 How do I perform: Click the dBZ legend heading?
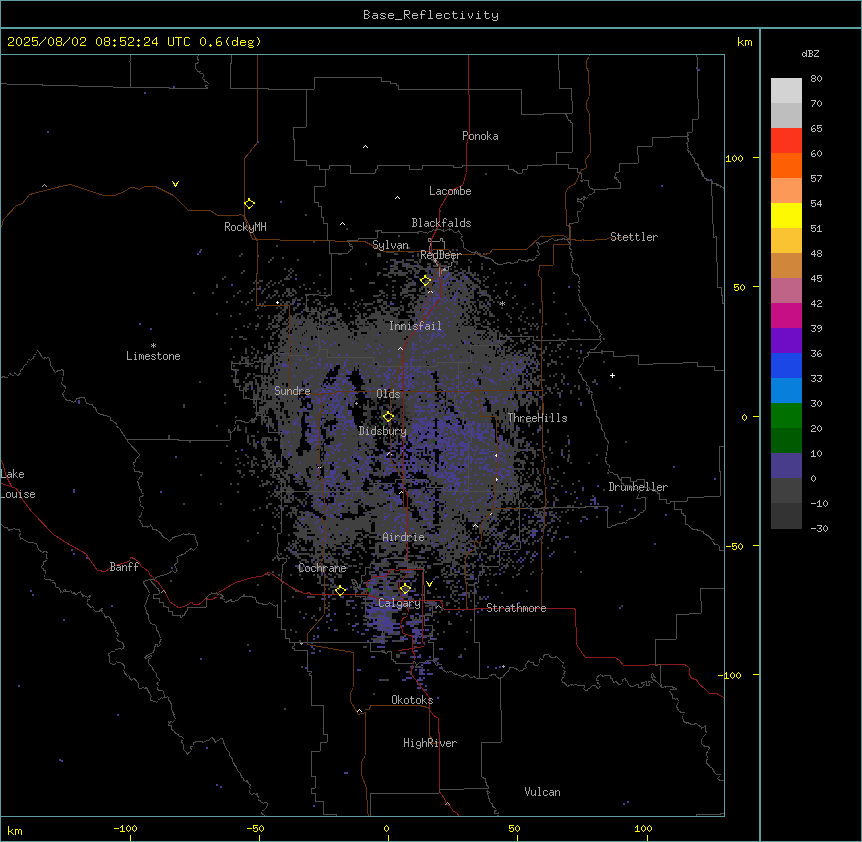[x=810, y=53]
